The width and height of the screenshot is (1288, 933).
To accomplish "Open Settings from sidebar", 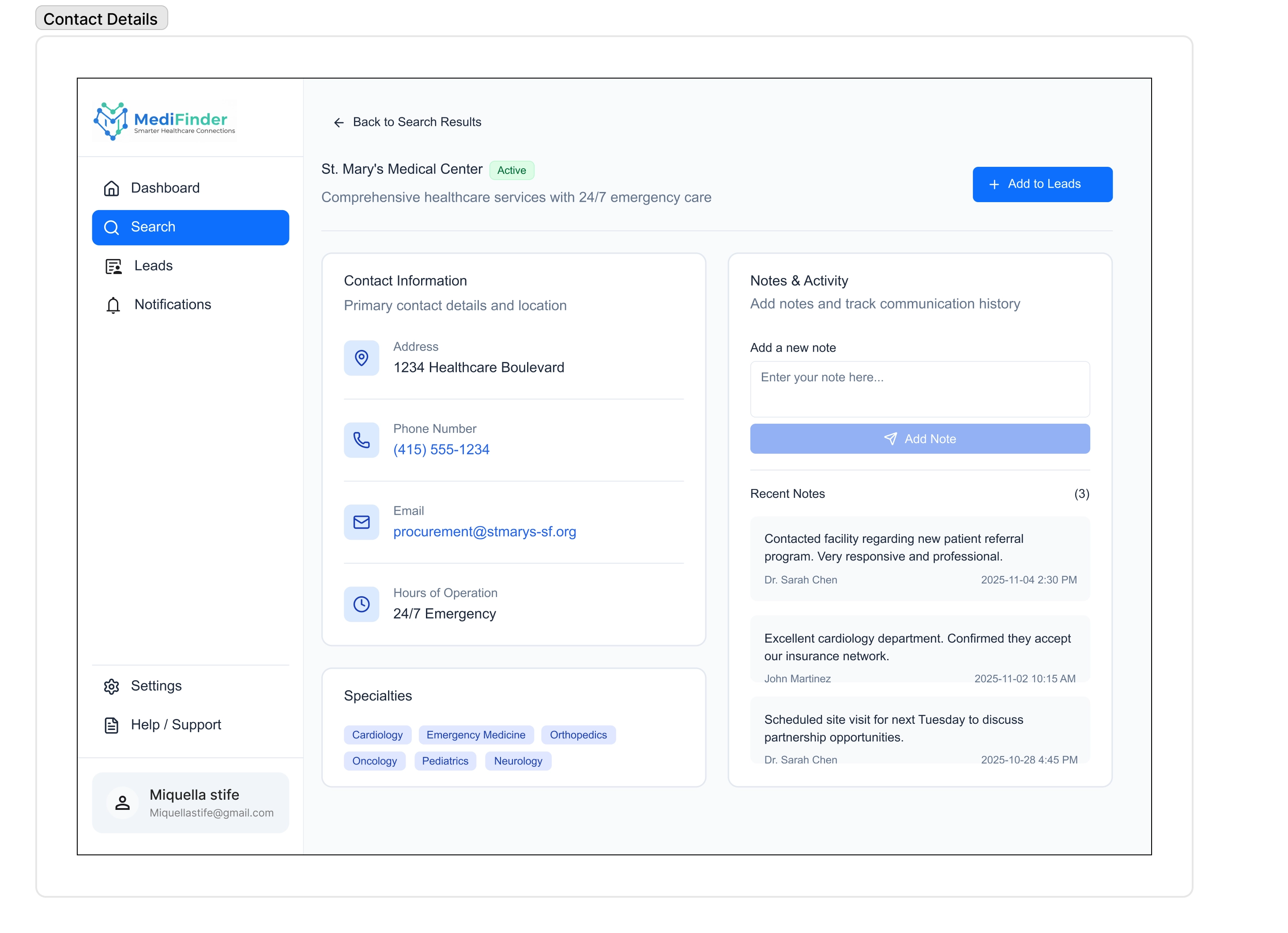I will tap(156, 686).
